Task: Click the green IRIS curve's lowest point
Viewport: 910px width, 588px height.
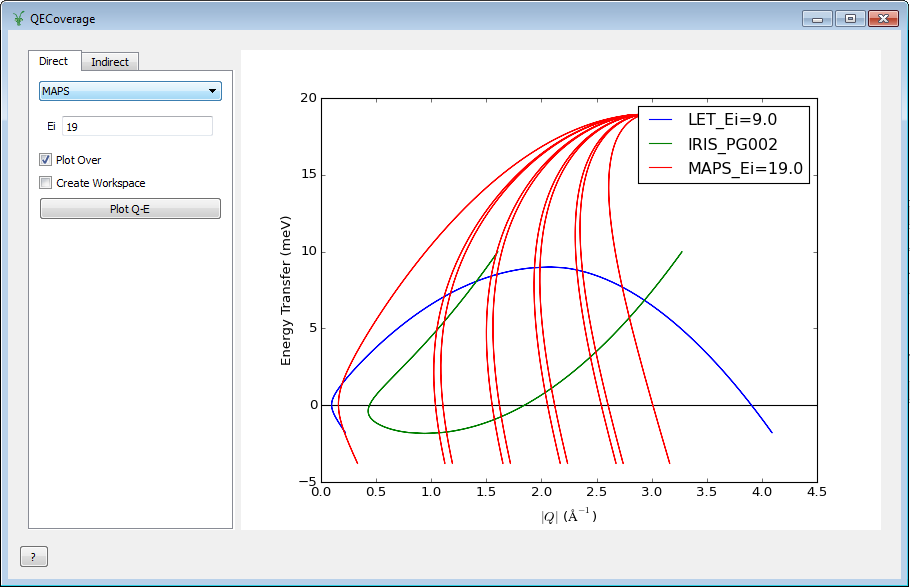Action: coord(430,433)
